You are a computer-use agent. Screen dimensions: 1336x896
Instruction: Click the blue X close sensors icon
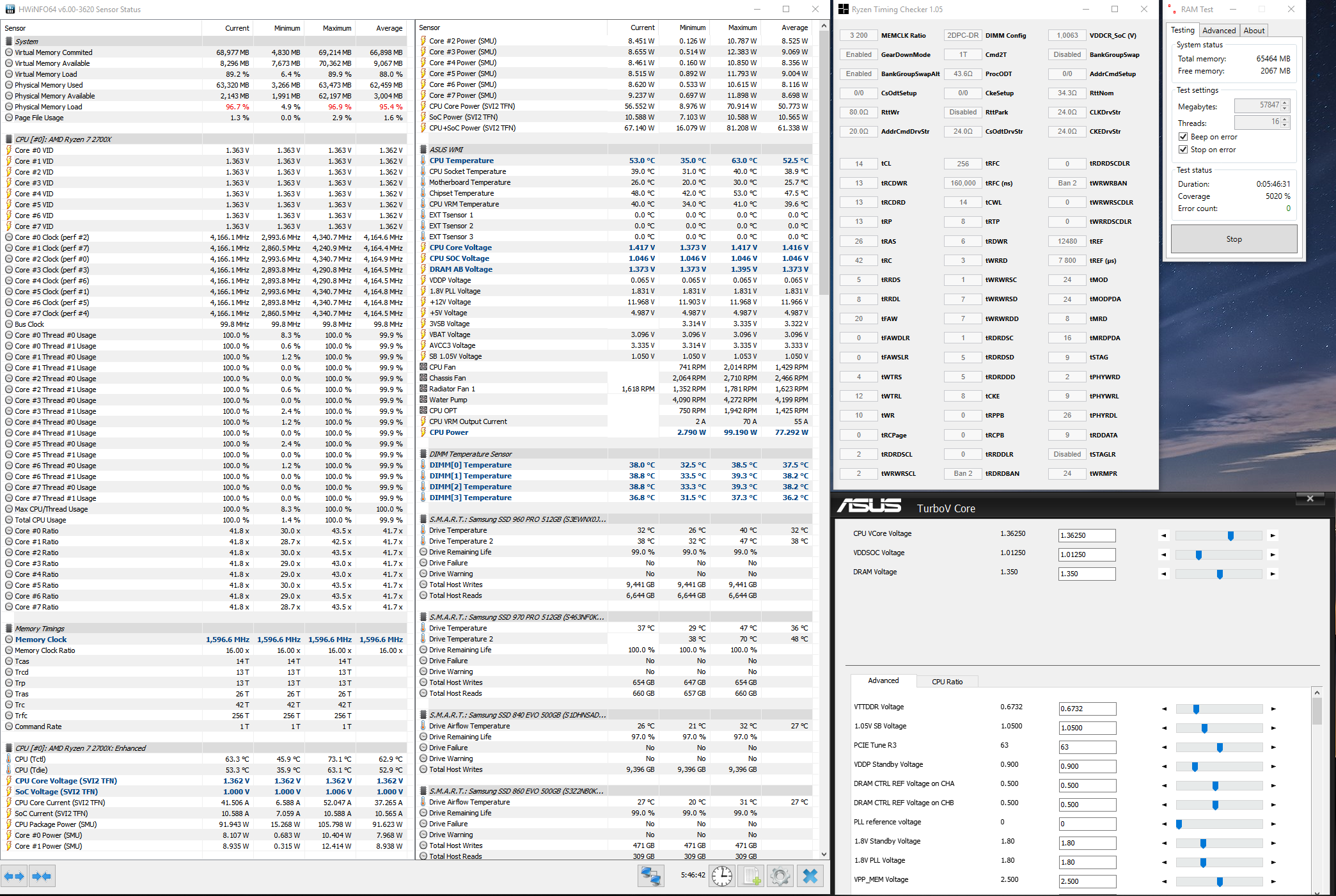tap(810, 876)
